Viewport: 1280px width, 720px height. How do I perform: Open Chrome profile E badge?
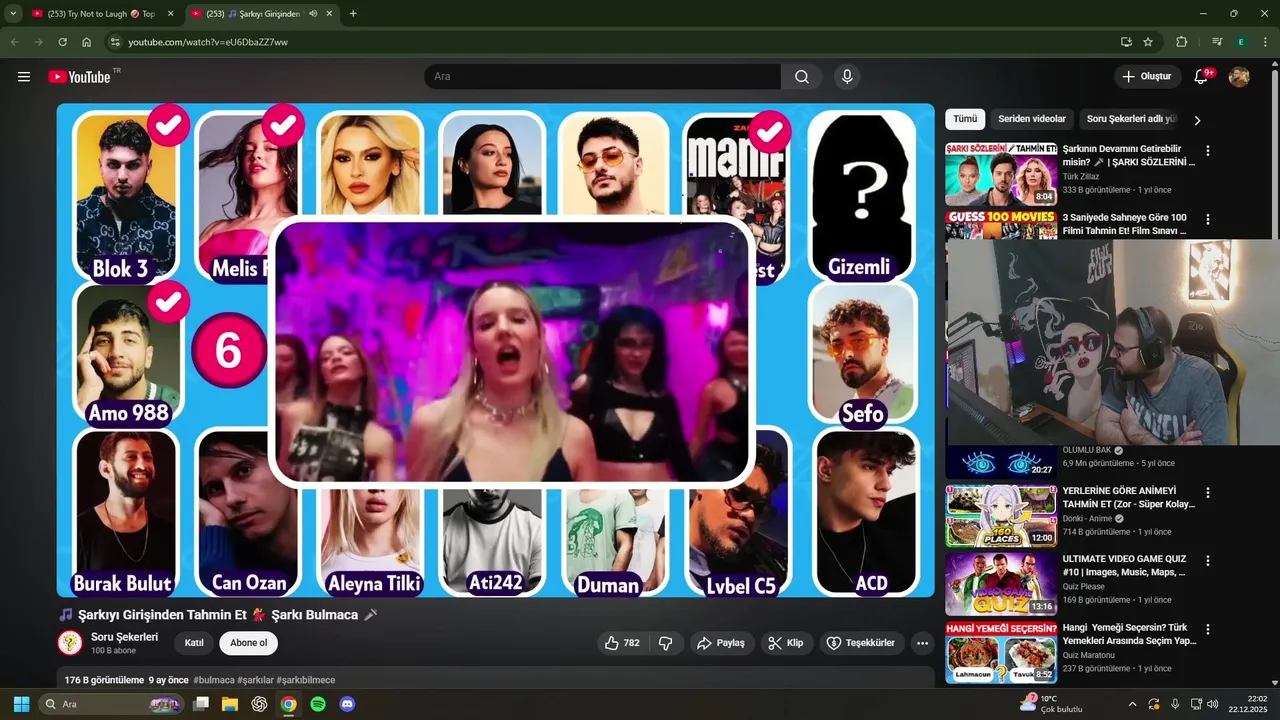coord(1241,42)
